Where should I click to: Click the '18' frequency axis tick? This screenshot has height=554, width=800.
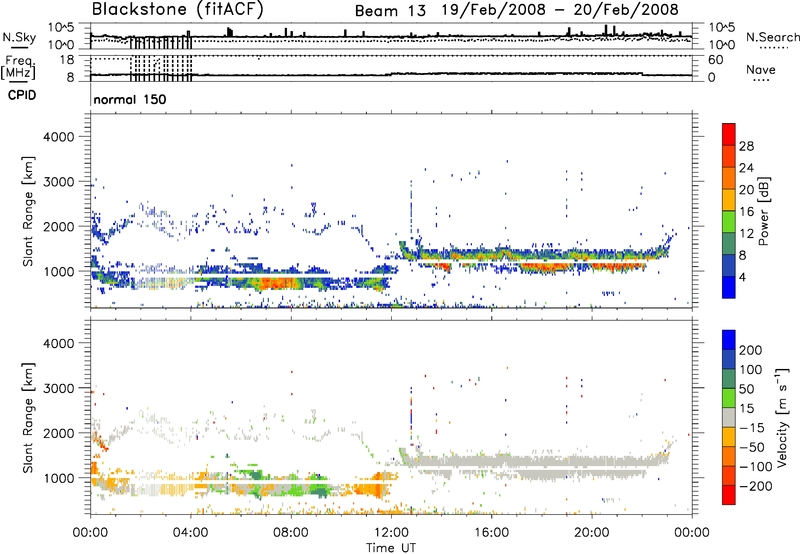click(x=67, y=60)
